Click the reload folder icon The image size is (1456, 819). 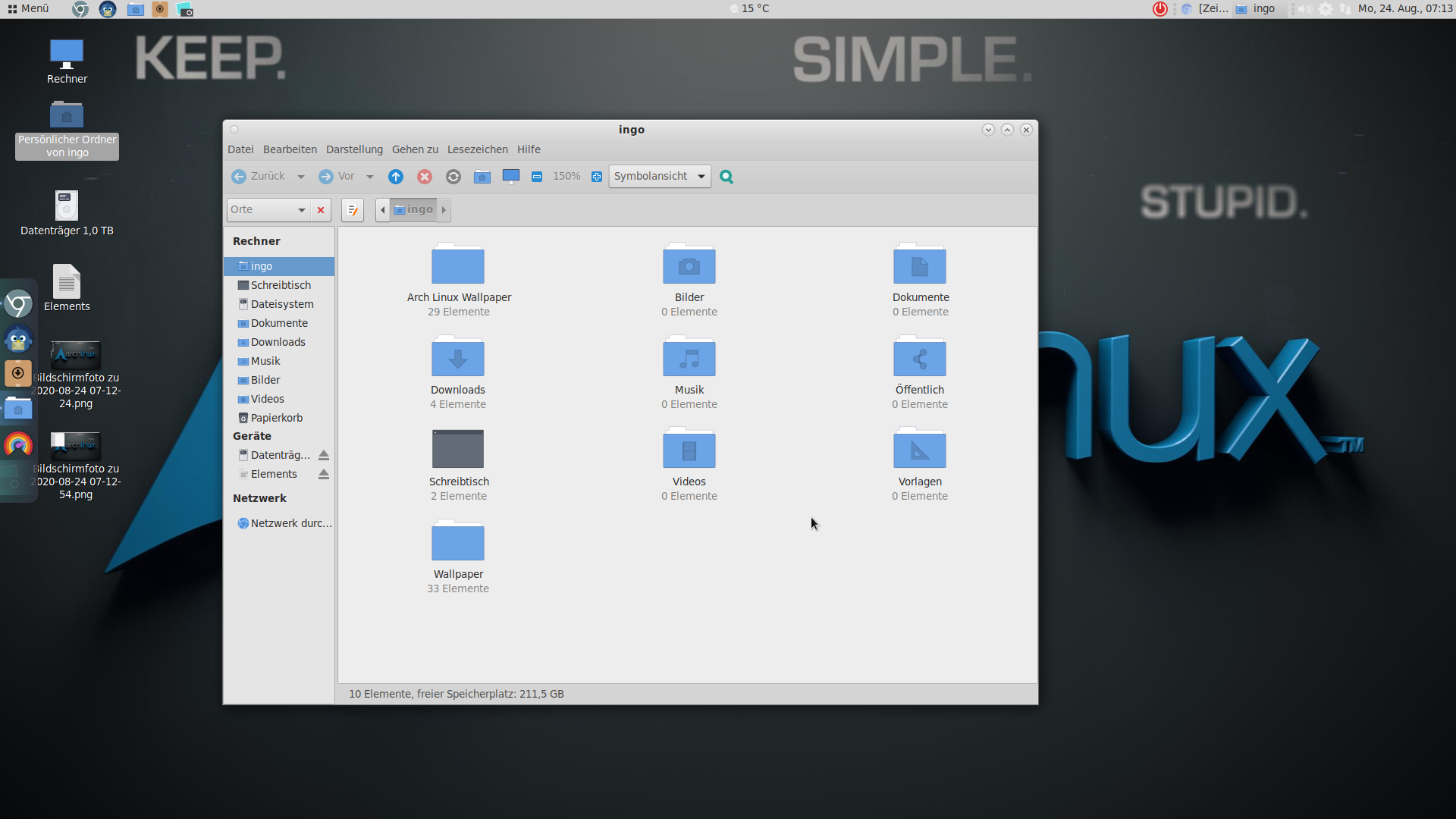(453, 177)
